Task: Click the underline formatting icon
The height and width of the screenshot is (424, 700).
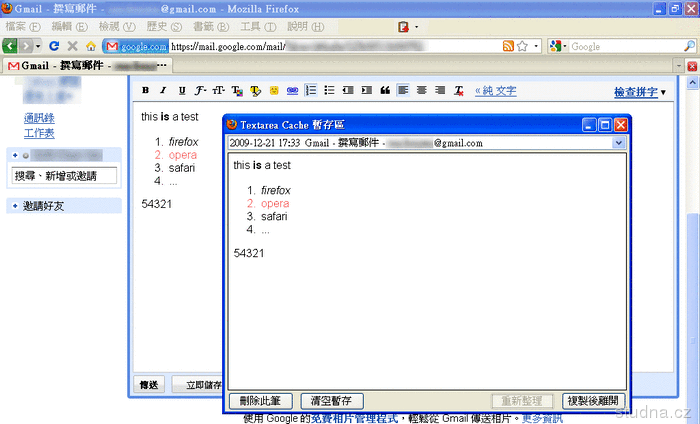Action: (x=183, y=91)
